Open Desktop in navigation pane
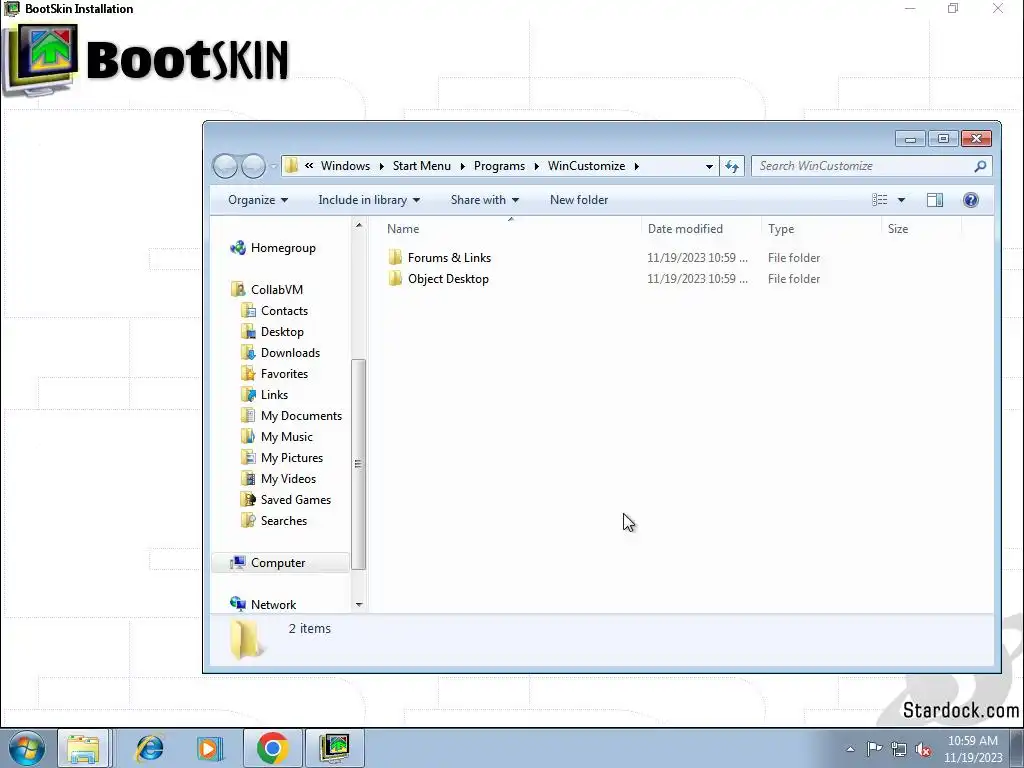 coord(282,332)
